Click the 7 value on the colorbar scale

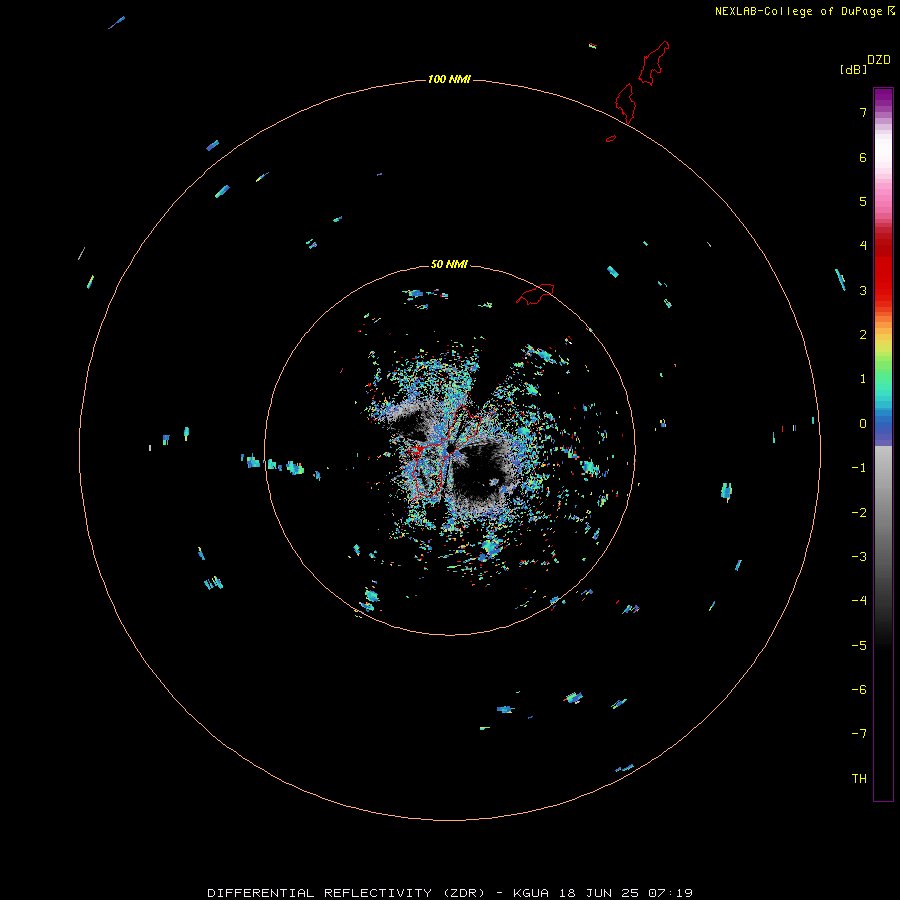pyautogui.click(x=863, y=112)
